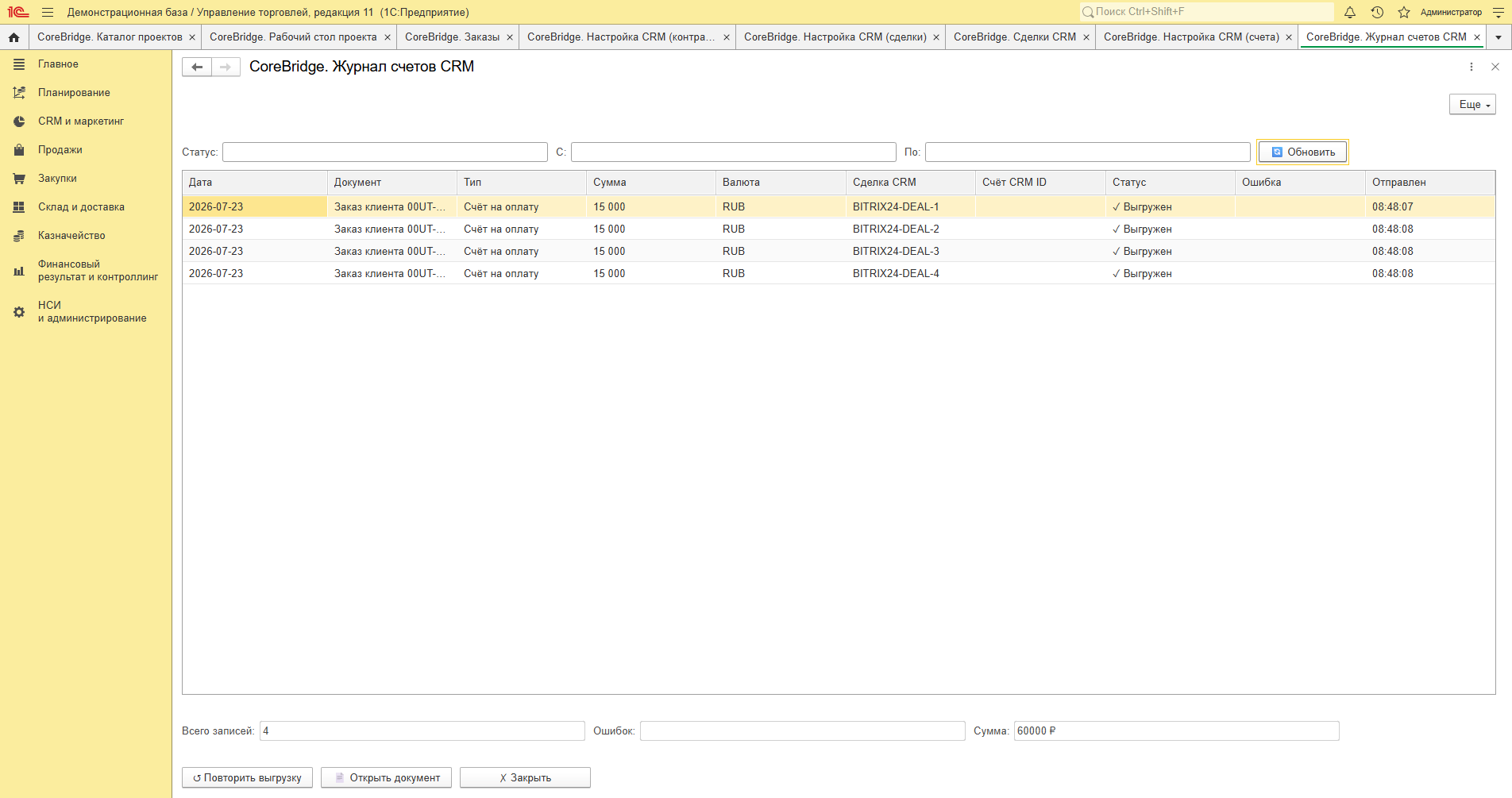Close the Рабочий стол проекта tab
This screenshot has width=1512, height=798.
point(388,37)
